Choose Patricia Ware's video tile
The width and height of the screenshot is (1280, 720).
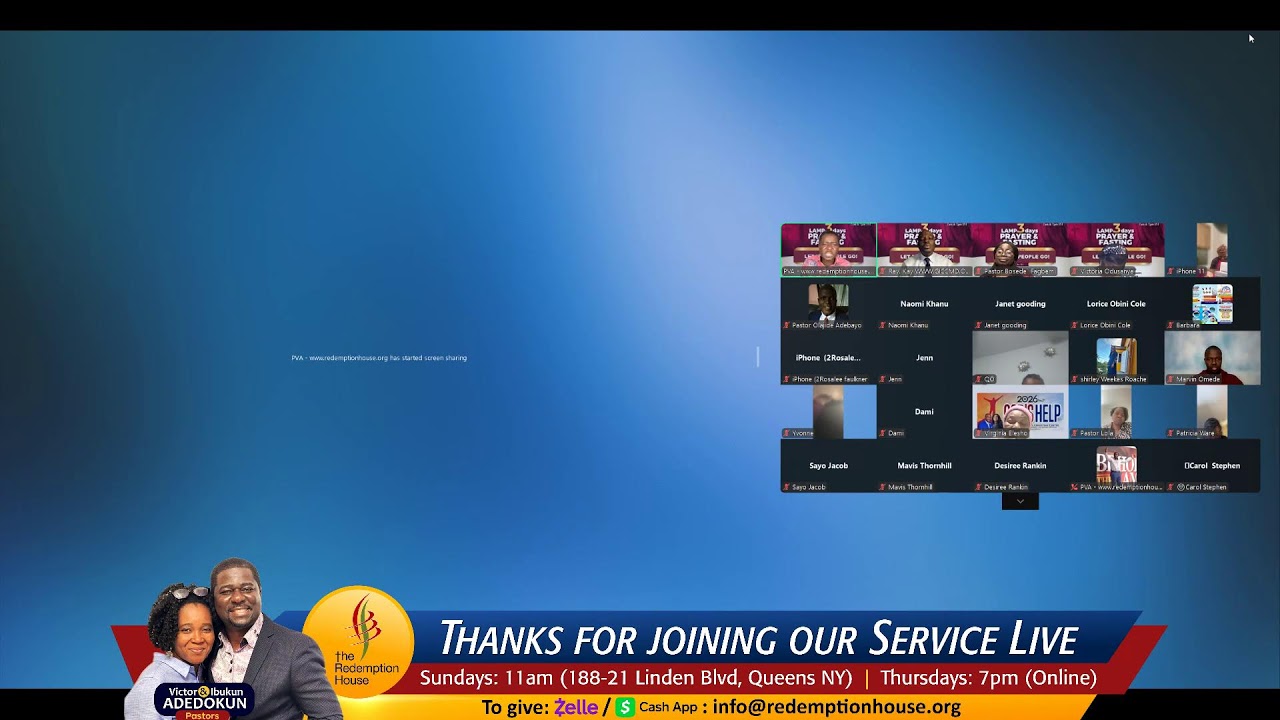1212,412
